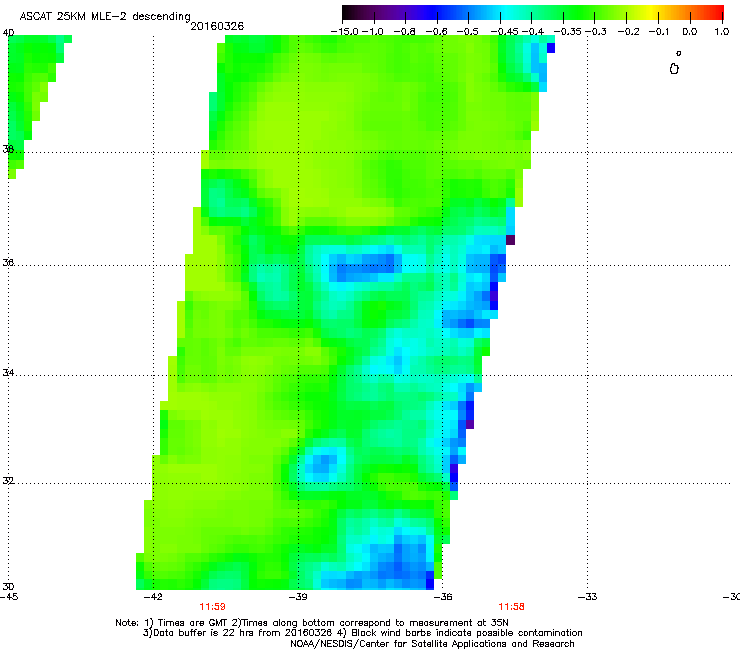The image size is (740, 650).
Task: Click the colorbar label '1.0'
Action: [x=722, y=32]
